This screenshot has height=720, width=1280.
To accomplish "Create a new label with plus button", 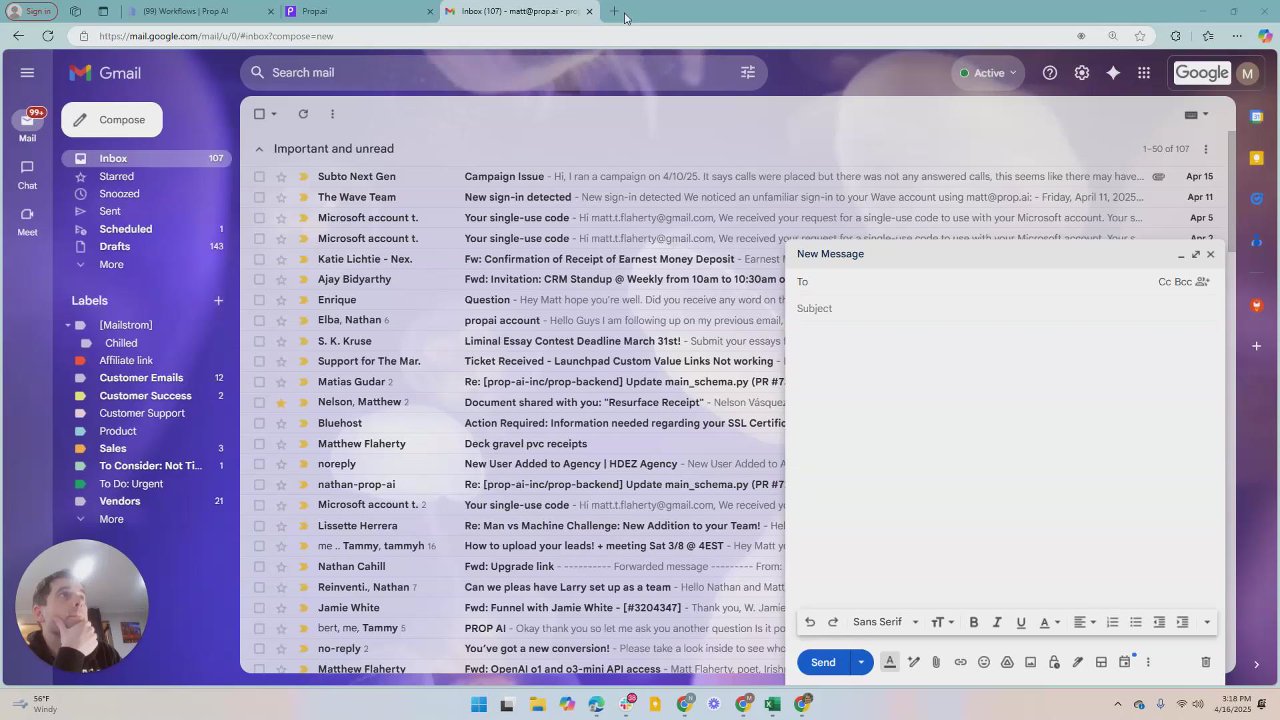I will tap(218, 300).
